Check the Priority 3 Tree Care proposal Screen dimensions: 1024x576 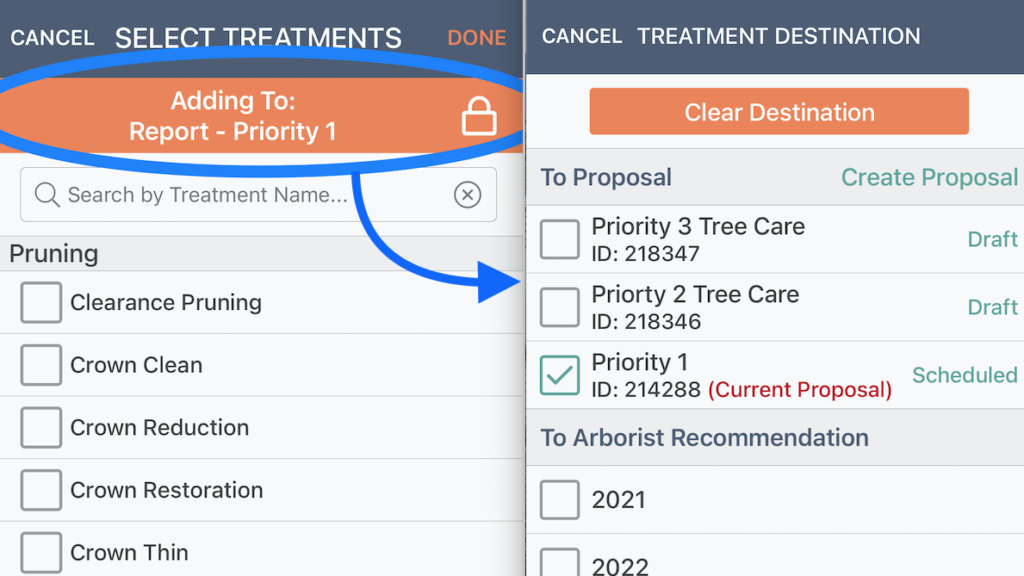pyautogui.click(x=560, y=239)
